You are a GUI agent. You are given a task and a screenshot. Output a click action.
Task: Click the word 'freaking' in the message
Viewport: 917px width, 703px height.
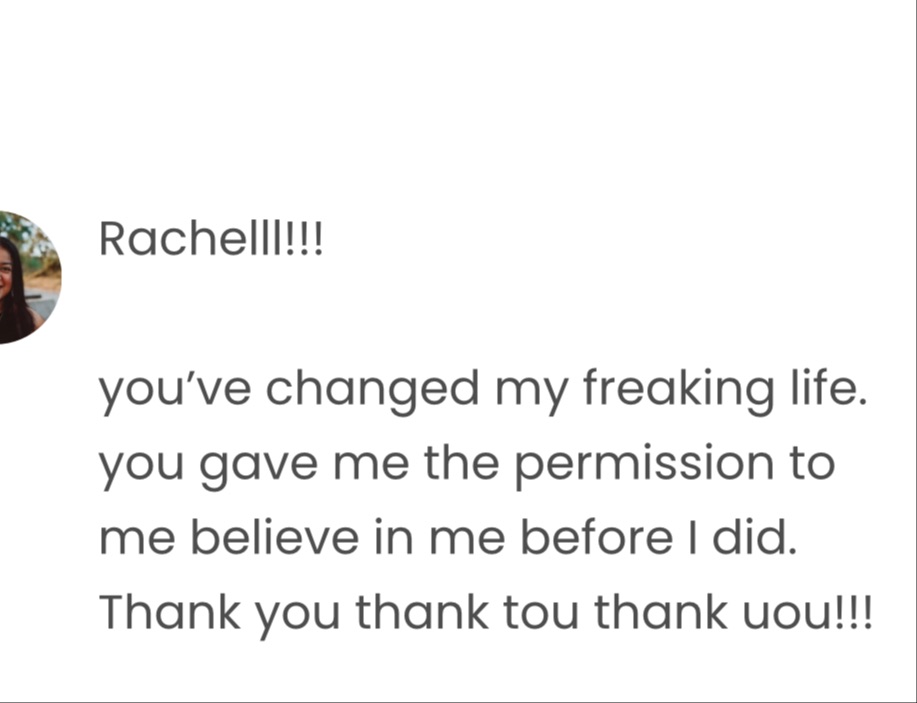point(678,391)
